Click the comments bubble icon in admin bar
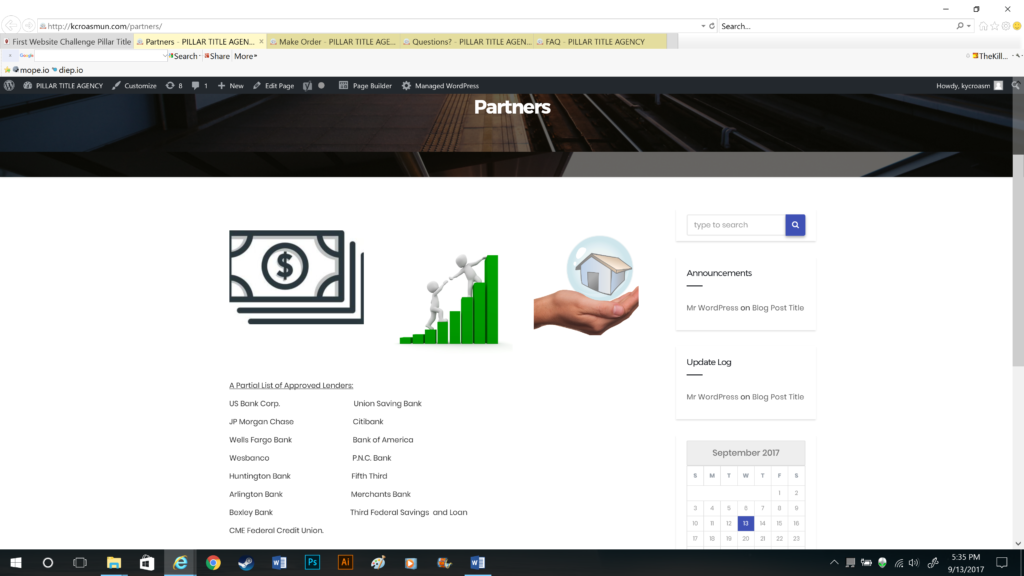The width and height of the screenshot is (1024, 576). tap(200, 86)
